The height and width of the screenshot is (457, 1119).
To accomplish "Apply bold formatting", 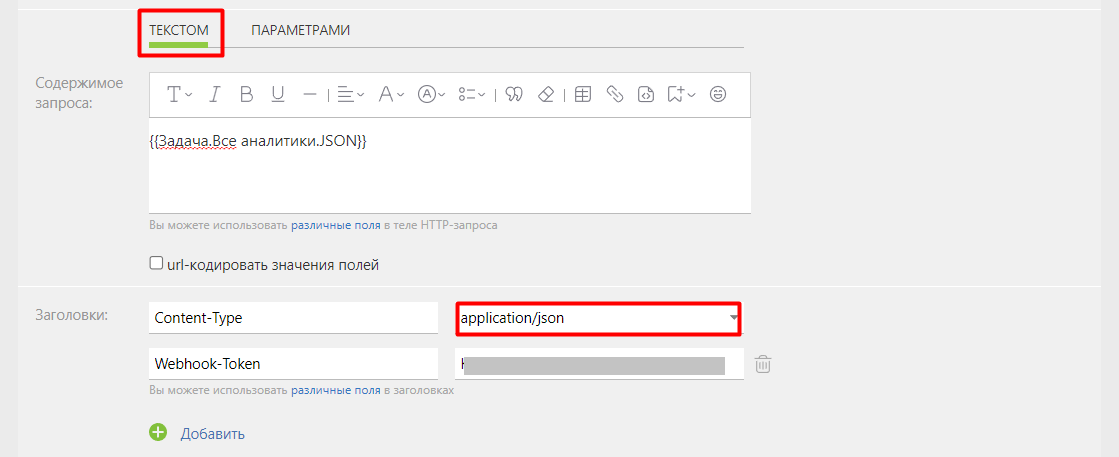I will [246, 94].
